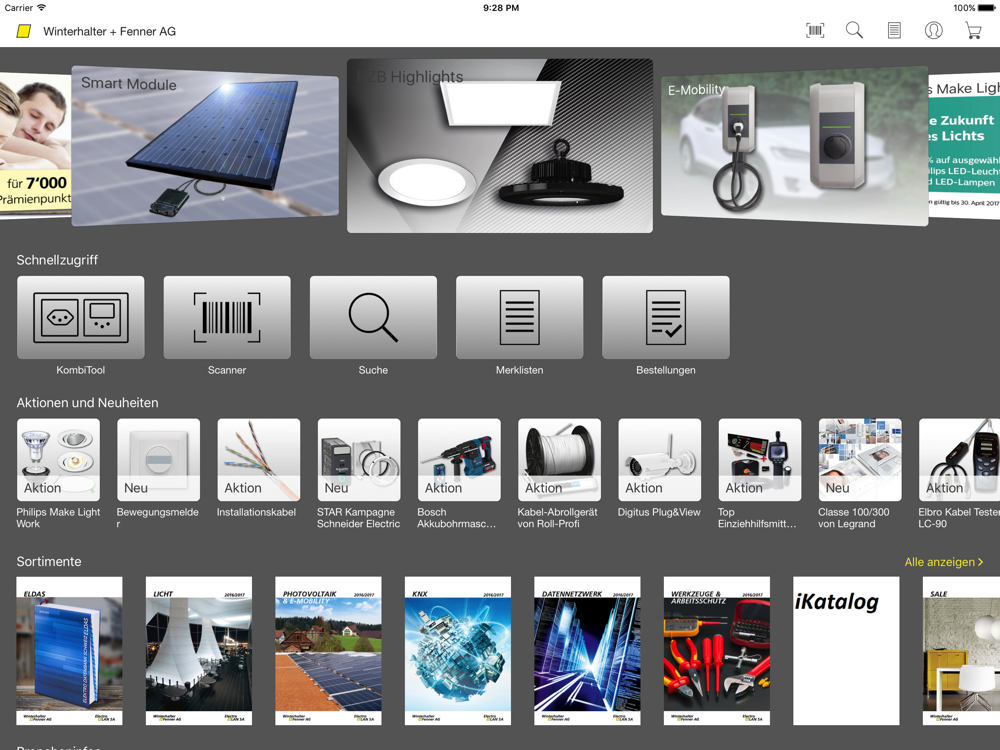Launch the Scanner quick access tile

(x=227, y=318)
